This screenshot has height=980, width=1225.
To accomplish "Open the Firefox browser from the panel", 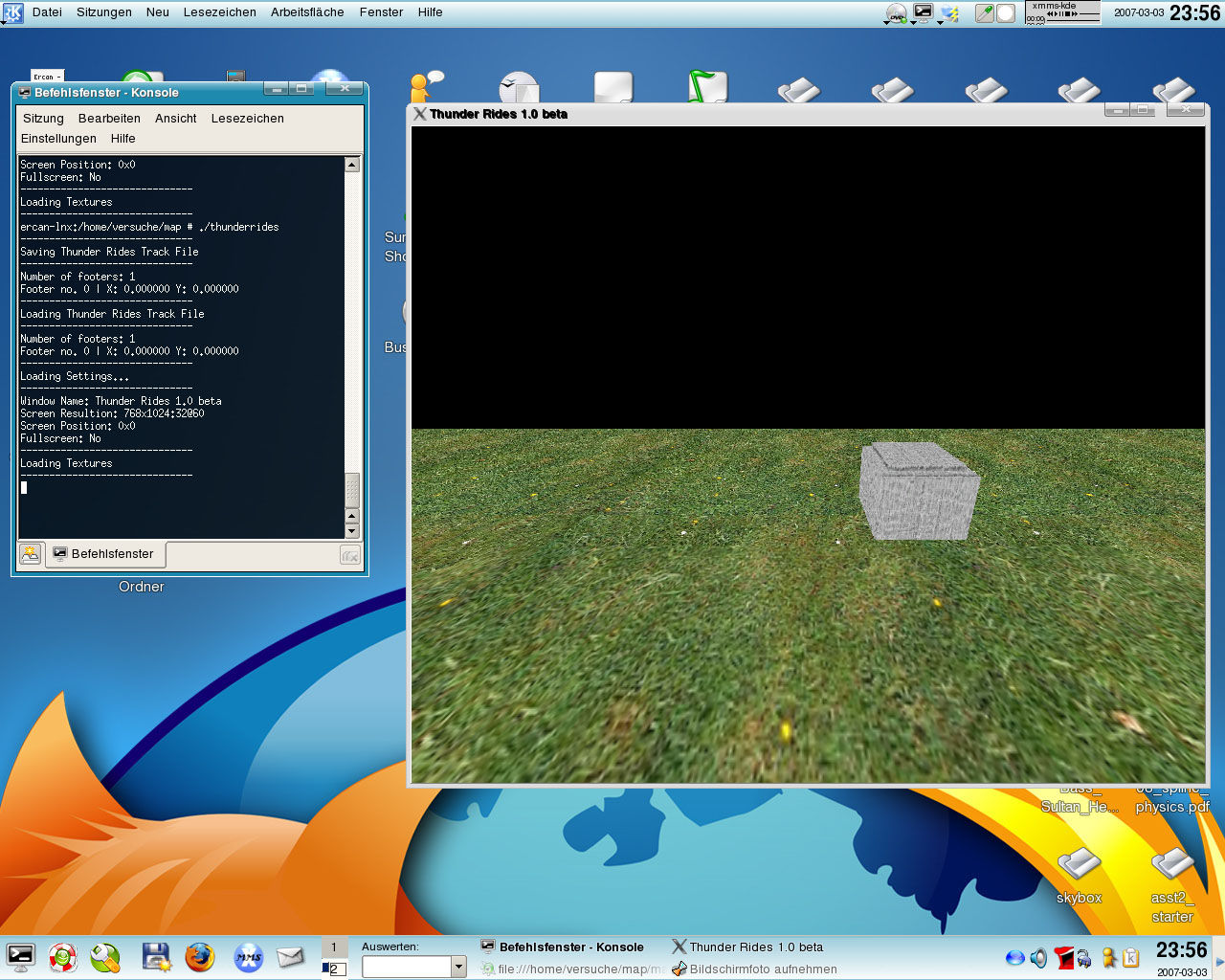I will tap(200, 956).
